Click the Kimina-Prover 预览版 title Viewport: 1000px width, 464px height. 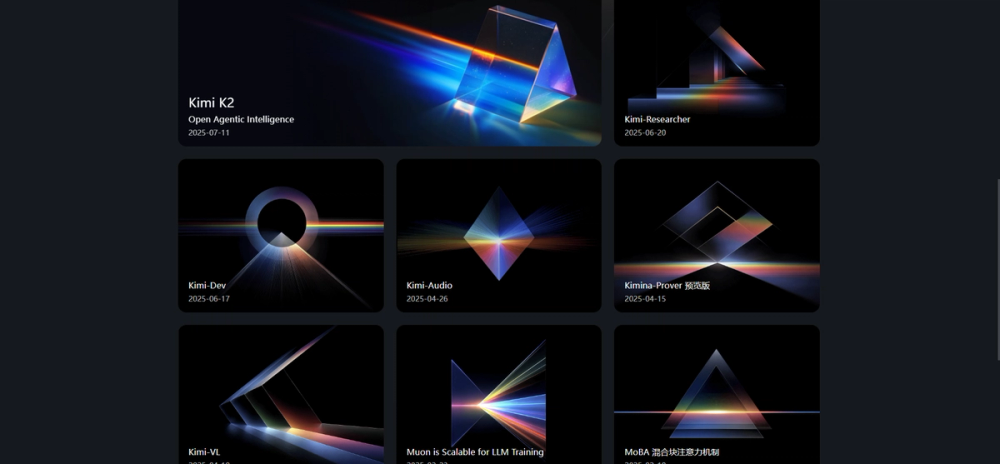[x=667, y=286]
